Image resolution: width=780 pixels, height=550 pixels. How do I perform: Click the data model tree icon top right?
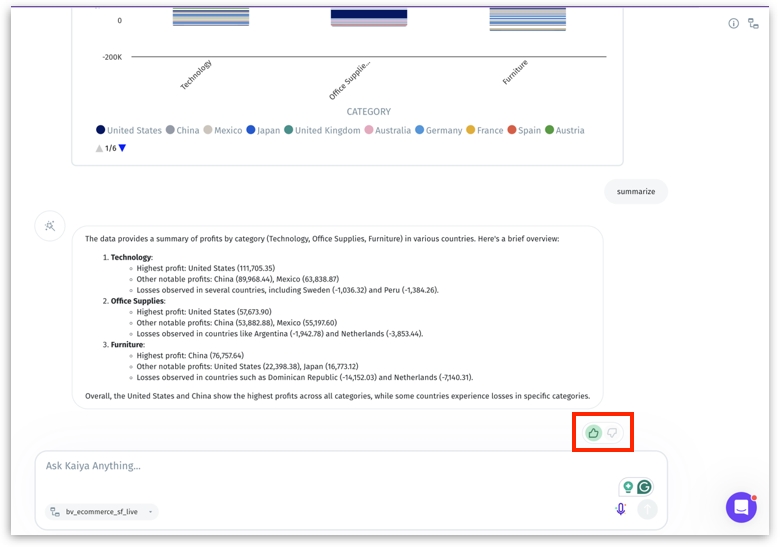pos(753,23)
